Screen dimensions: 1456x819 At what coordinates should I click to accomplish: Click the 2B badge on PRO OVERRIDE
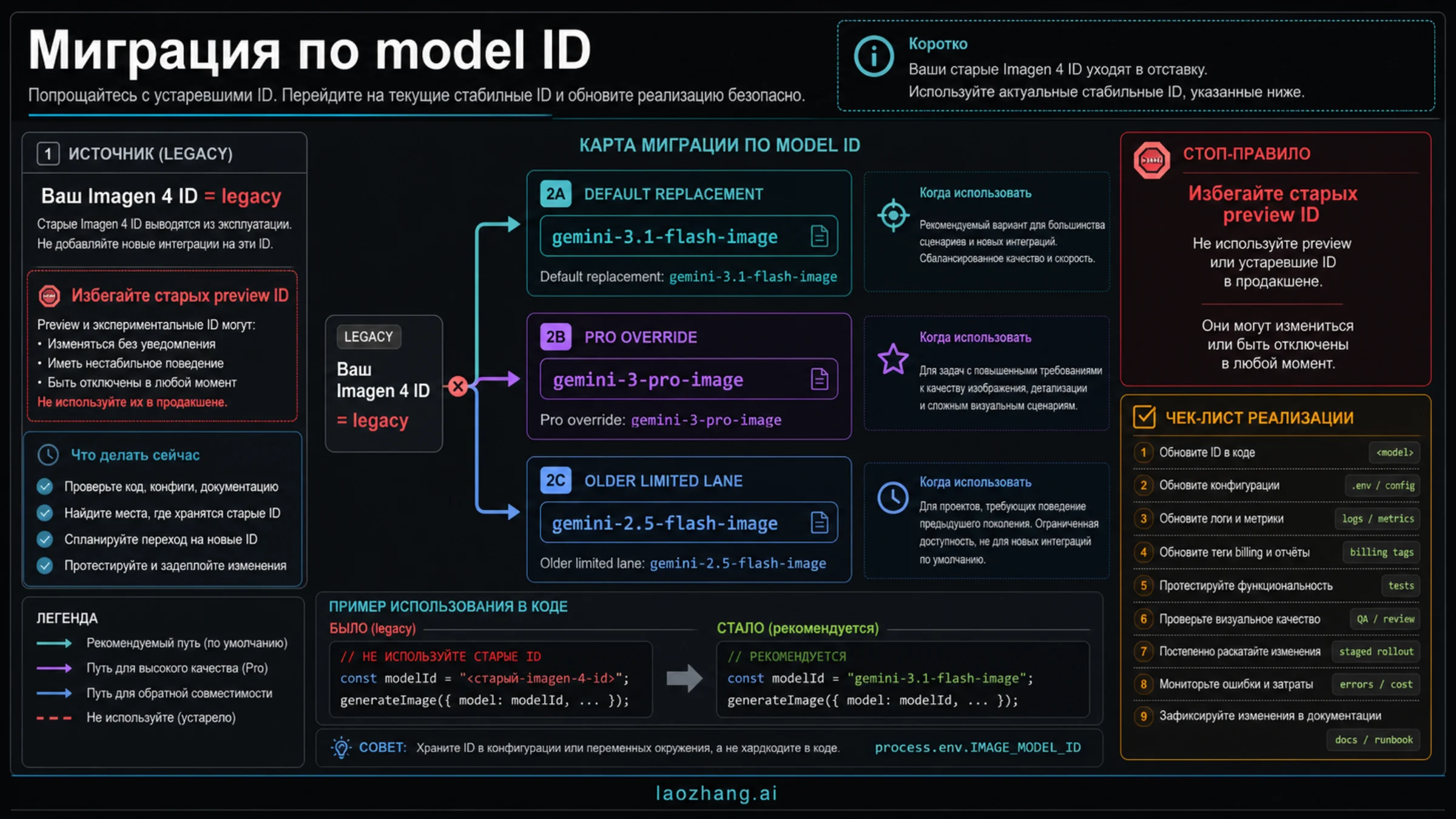tap(556, 337)
